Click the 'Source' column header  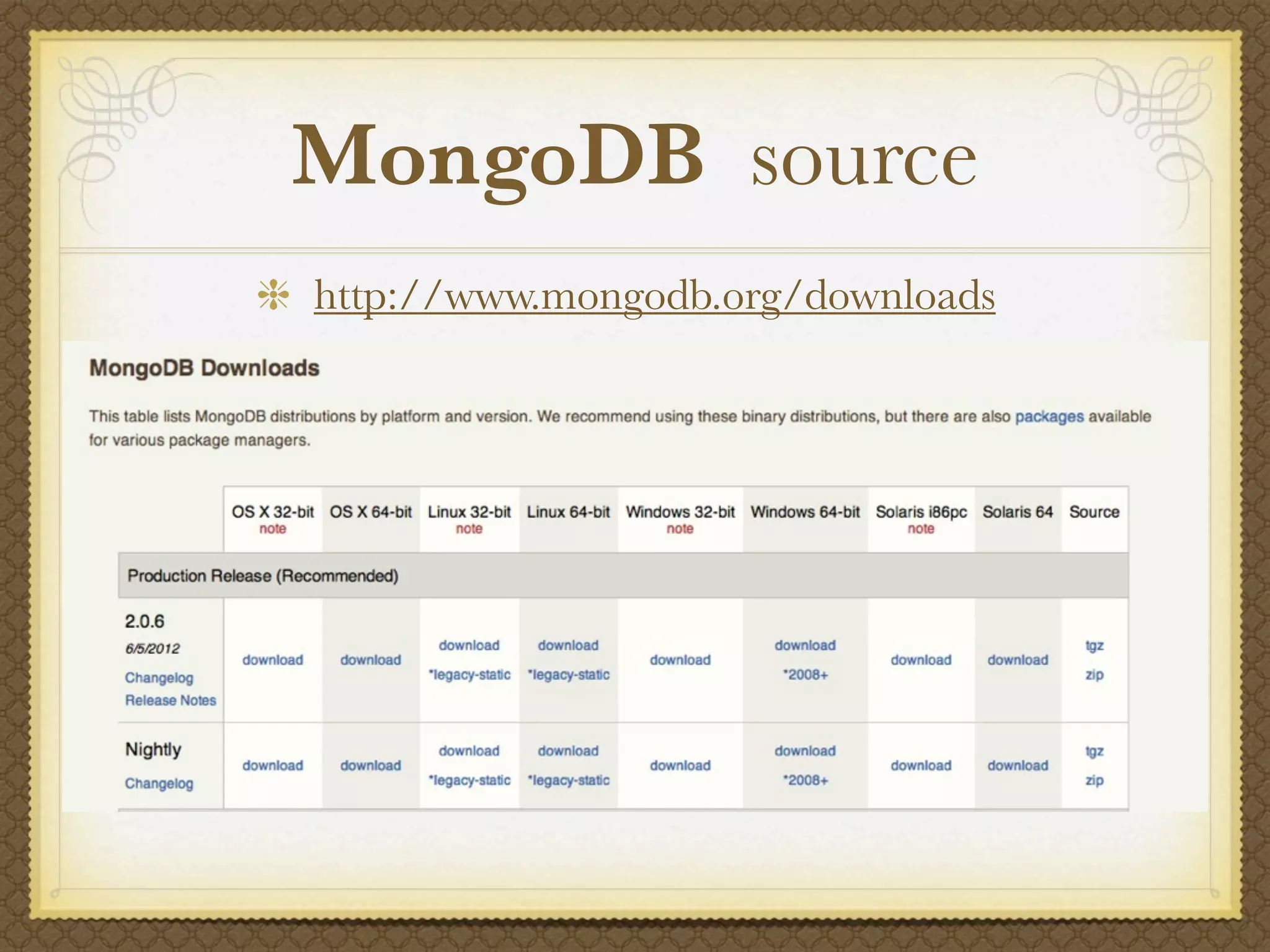click(x=1095, y=512)
